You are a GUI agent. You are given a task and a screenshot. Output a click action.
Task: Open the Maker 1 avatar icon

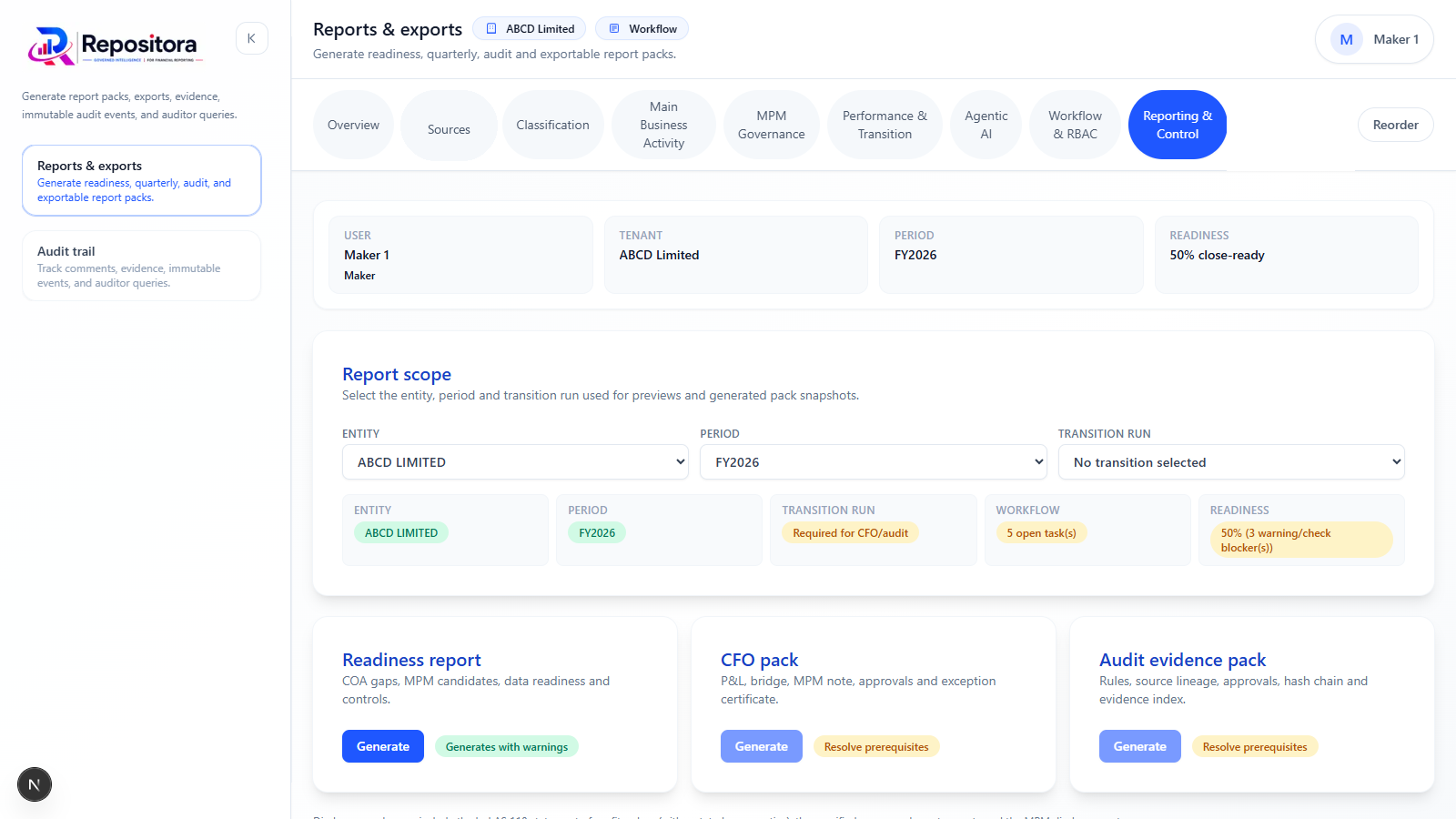pyautogui.click(x=1346, y=39)
